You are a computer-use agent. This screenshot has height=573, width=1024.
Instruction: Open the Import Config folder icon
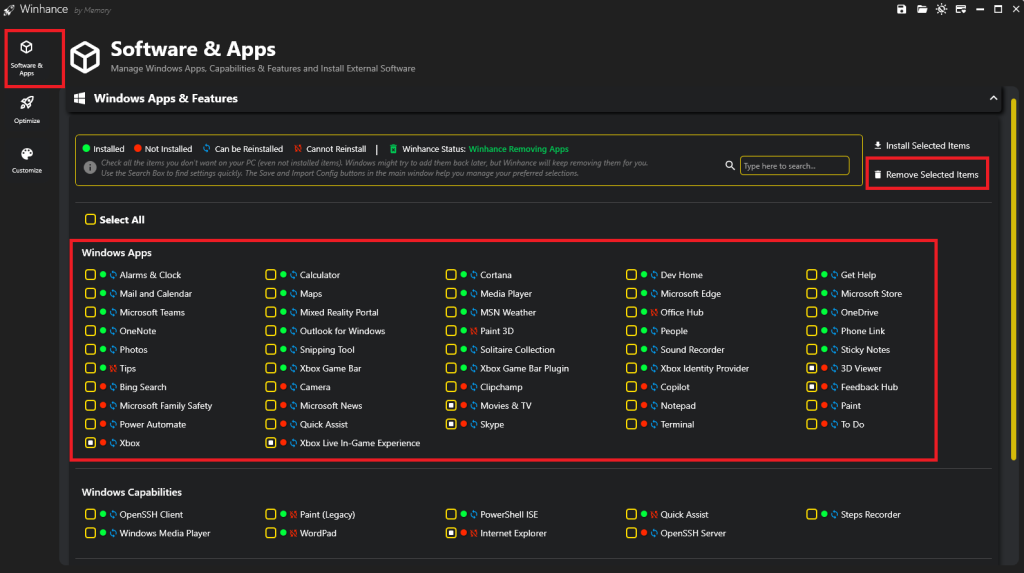(921, 9)
